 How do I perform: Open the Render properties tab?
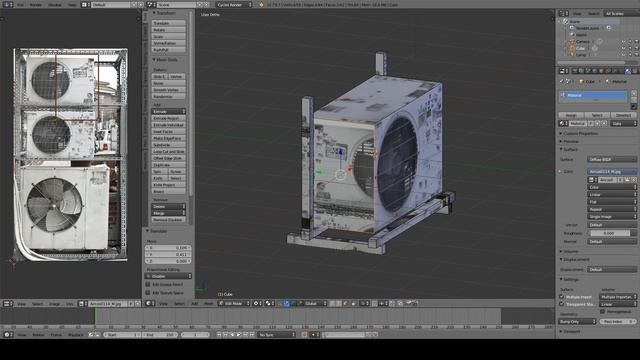(x=575, y=71)
